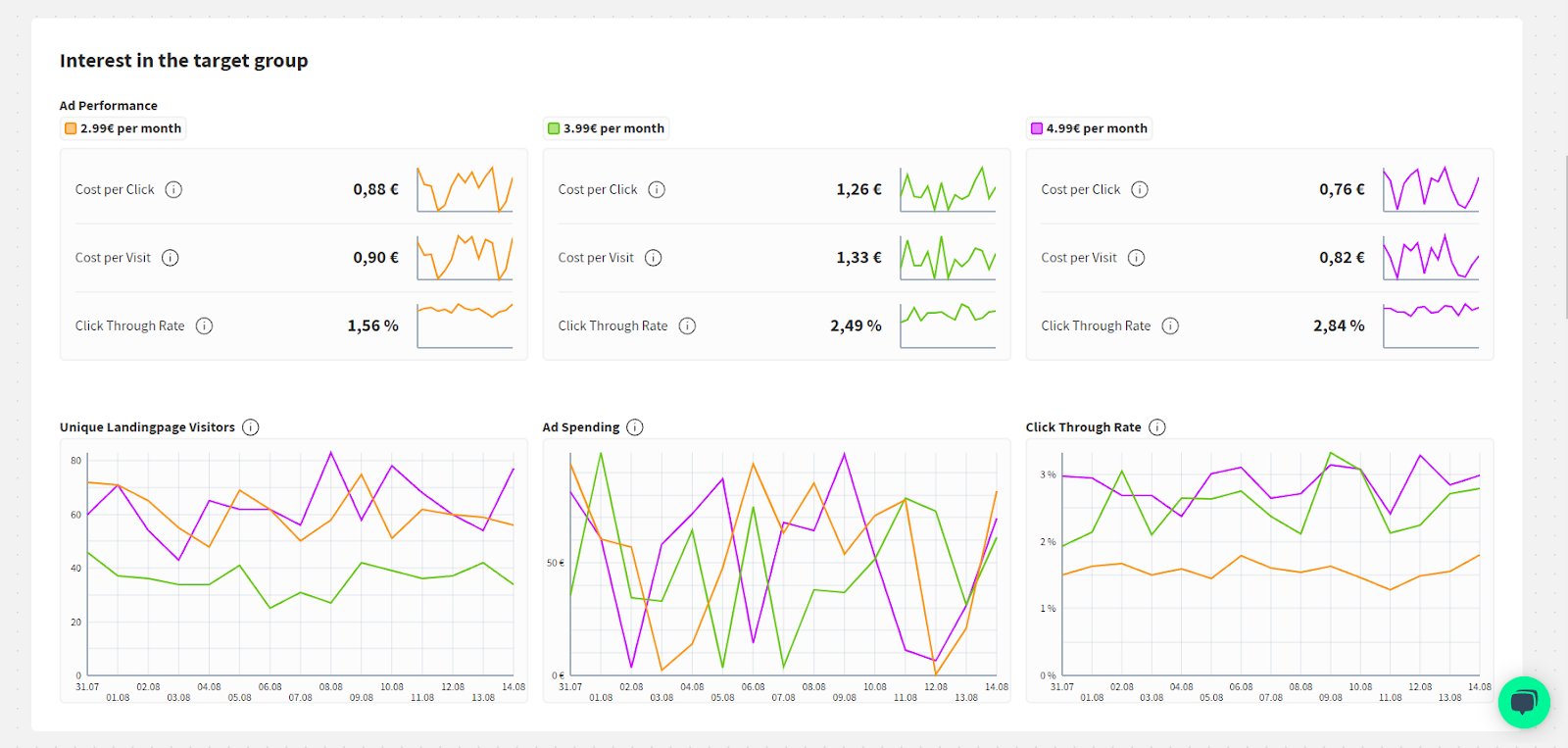Screen dimensions: 1568x748
Task: Click green Cost per Visit sparkline
Action: tap(948, 258)
